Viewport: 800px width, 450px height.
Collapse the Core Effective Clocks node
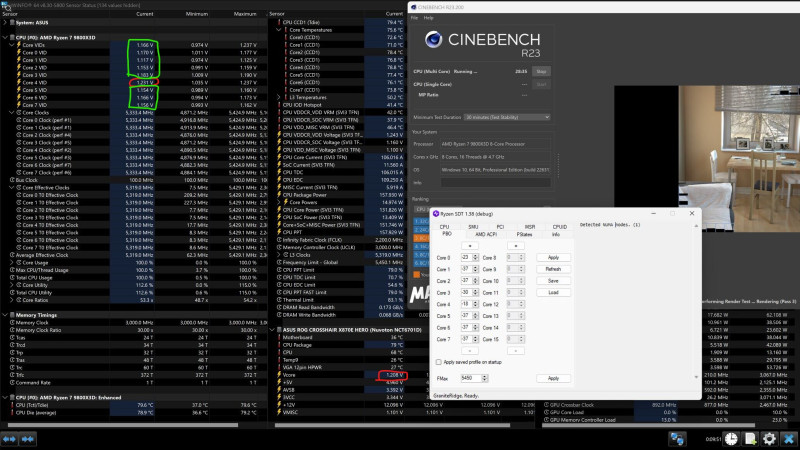[x=12, y=187]
